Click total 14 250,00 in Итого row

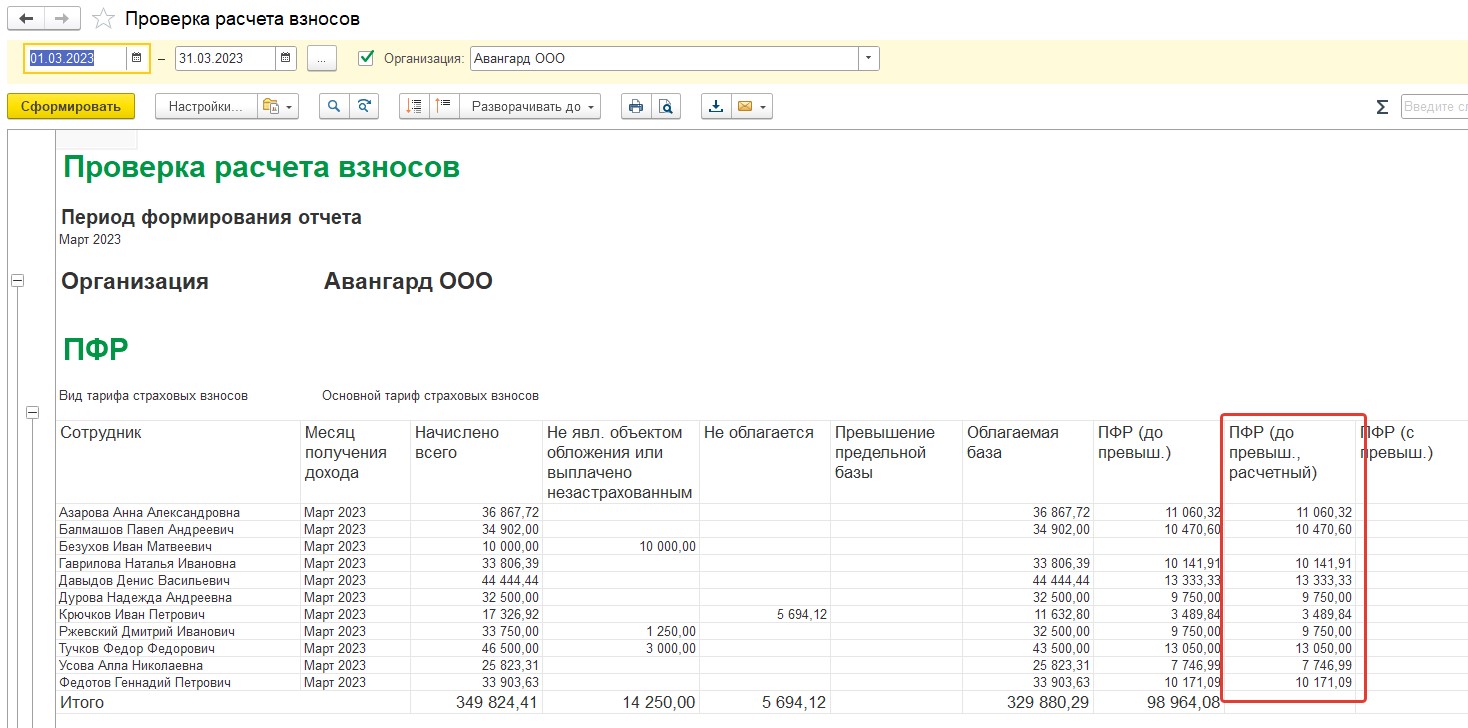coord(658,703)
